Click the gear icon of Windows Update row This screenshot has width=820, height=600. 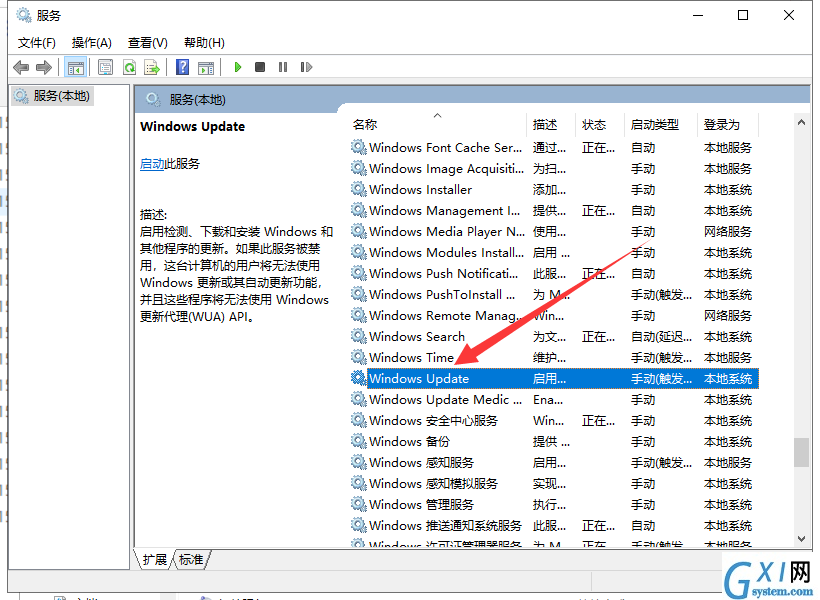coord(358,378)
